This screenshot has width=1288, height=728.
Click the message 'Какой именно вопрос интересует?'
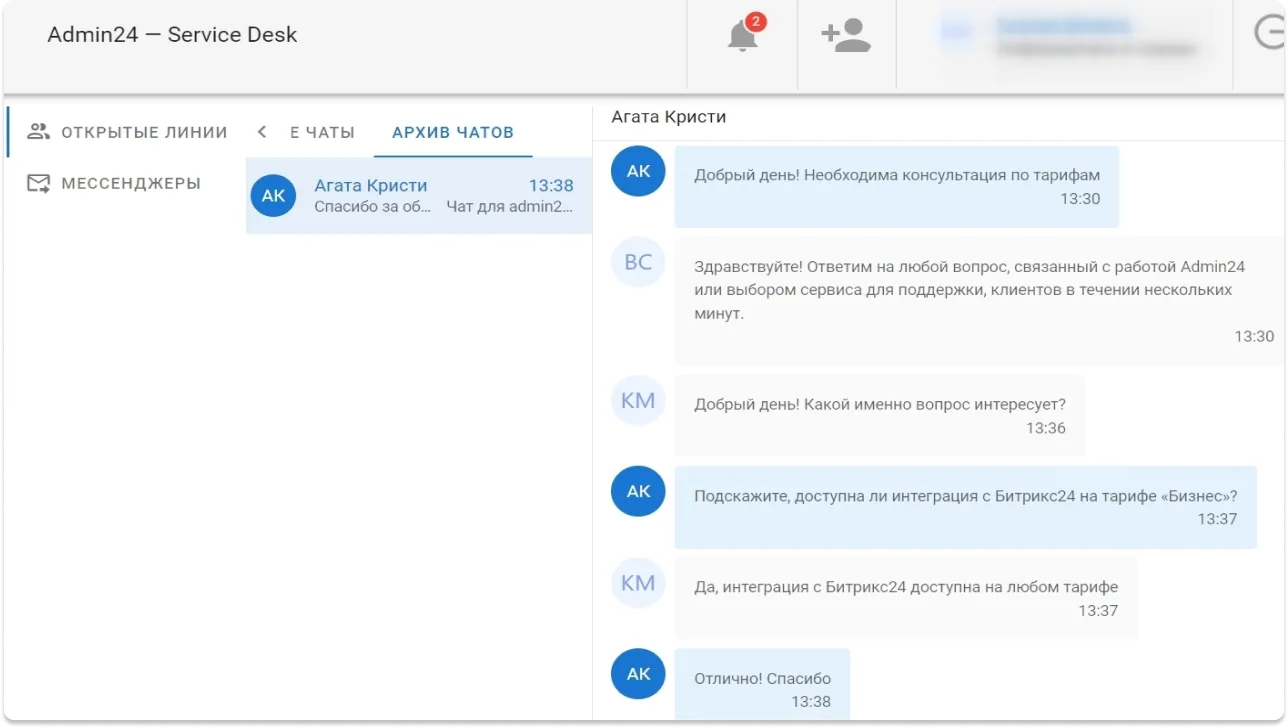(x=880, y=416)
